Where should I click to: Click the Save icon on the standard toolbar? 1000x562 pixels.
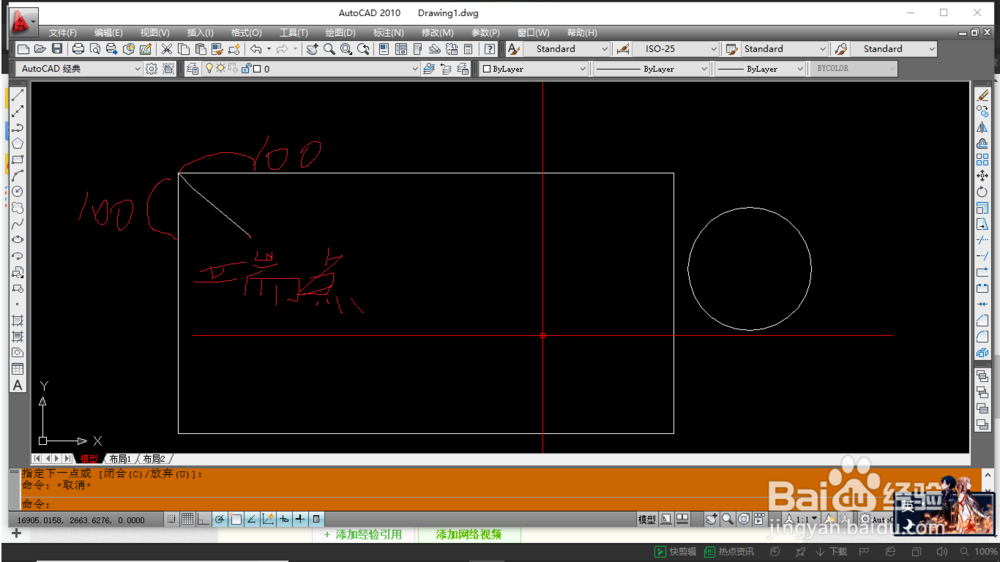(57, 49)
